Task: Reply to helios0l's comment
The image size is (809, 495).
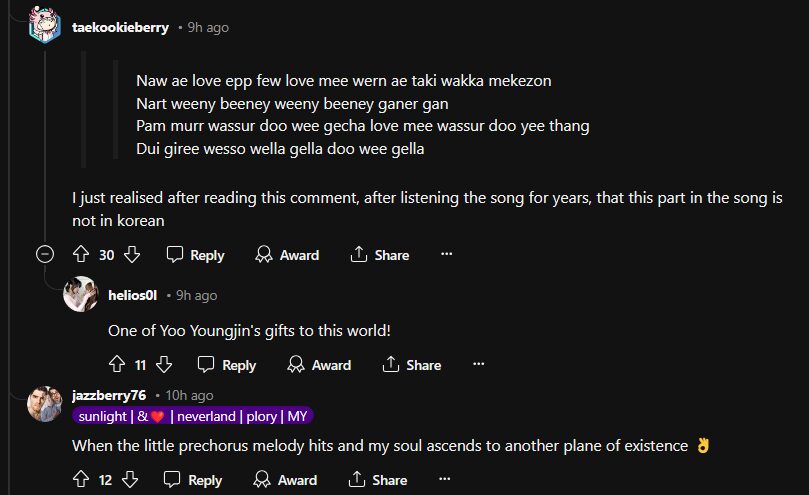Action: pyautogui.click(x=227, y=365)
